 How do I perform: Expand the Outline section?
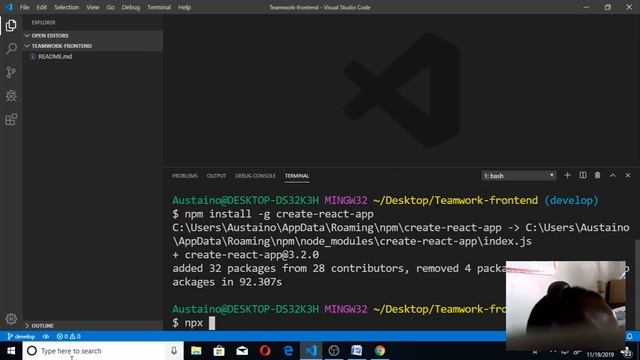(93, 326)
